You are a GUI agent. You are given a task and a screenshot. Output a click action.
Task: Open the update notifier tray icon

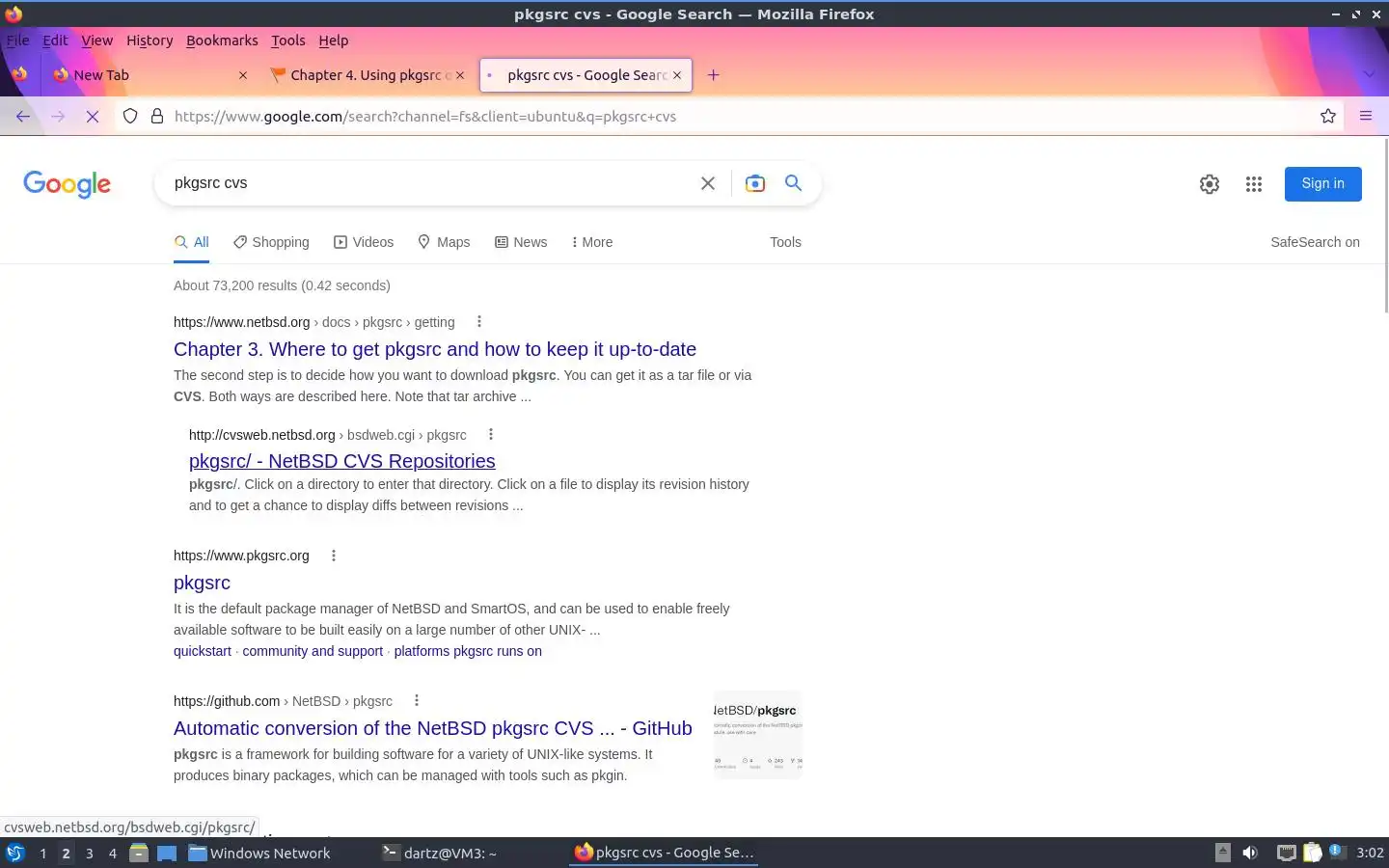point(1337,852)
